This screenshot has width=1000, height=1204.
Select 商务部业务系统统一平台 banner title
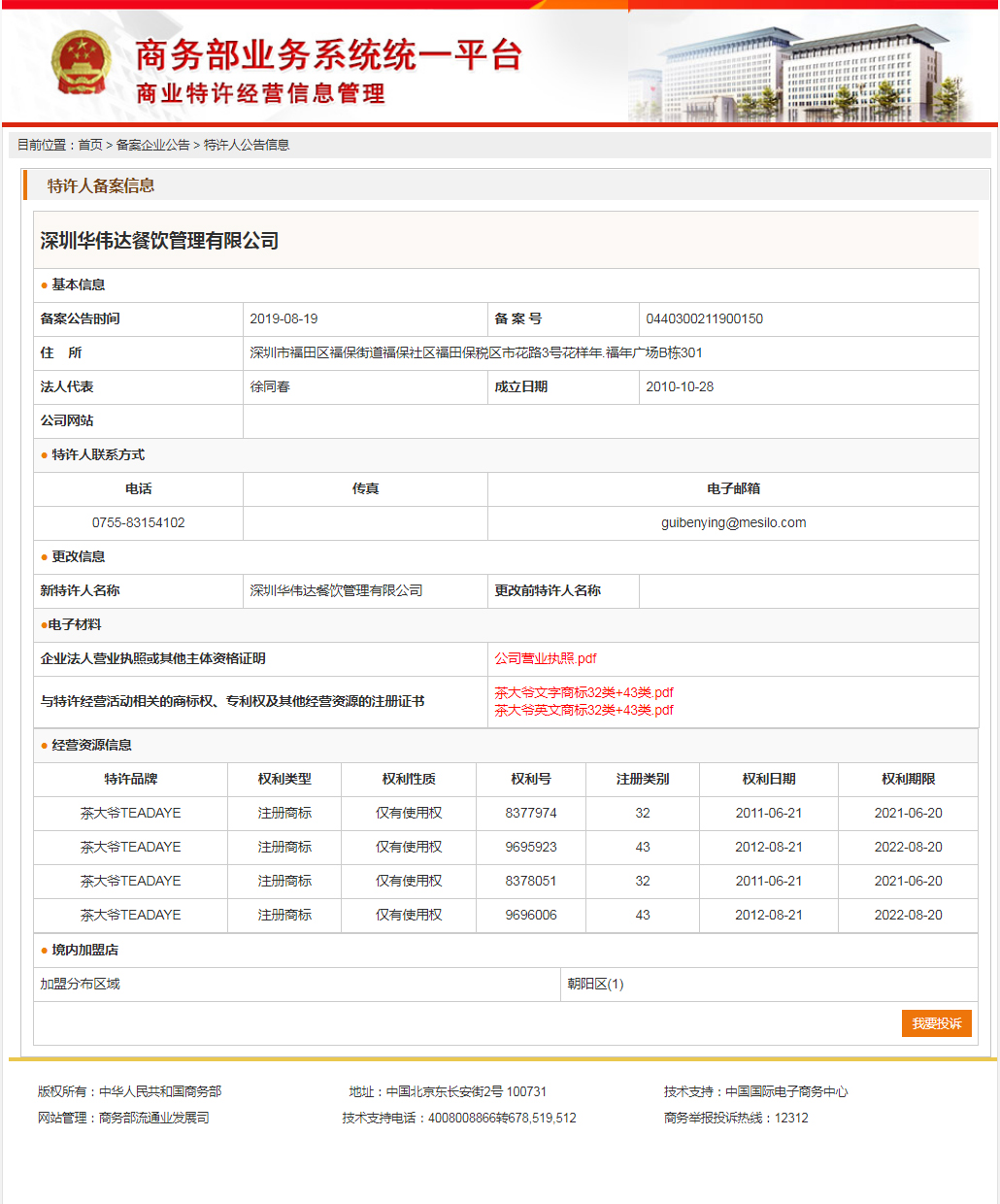[x=328, y=55]
